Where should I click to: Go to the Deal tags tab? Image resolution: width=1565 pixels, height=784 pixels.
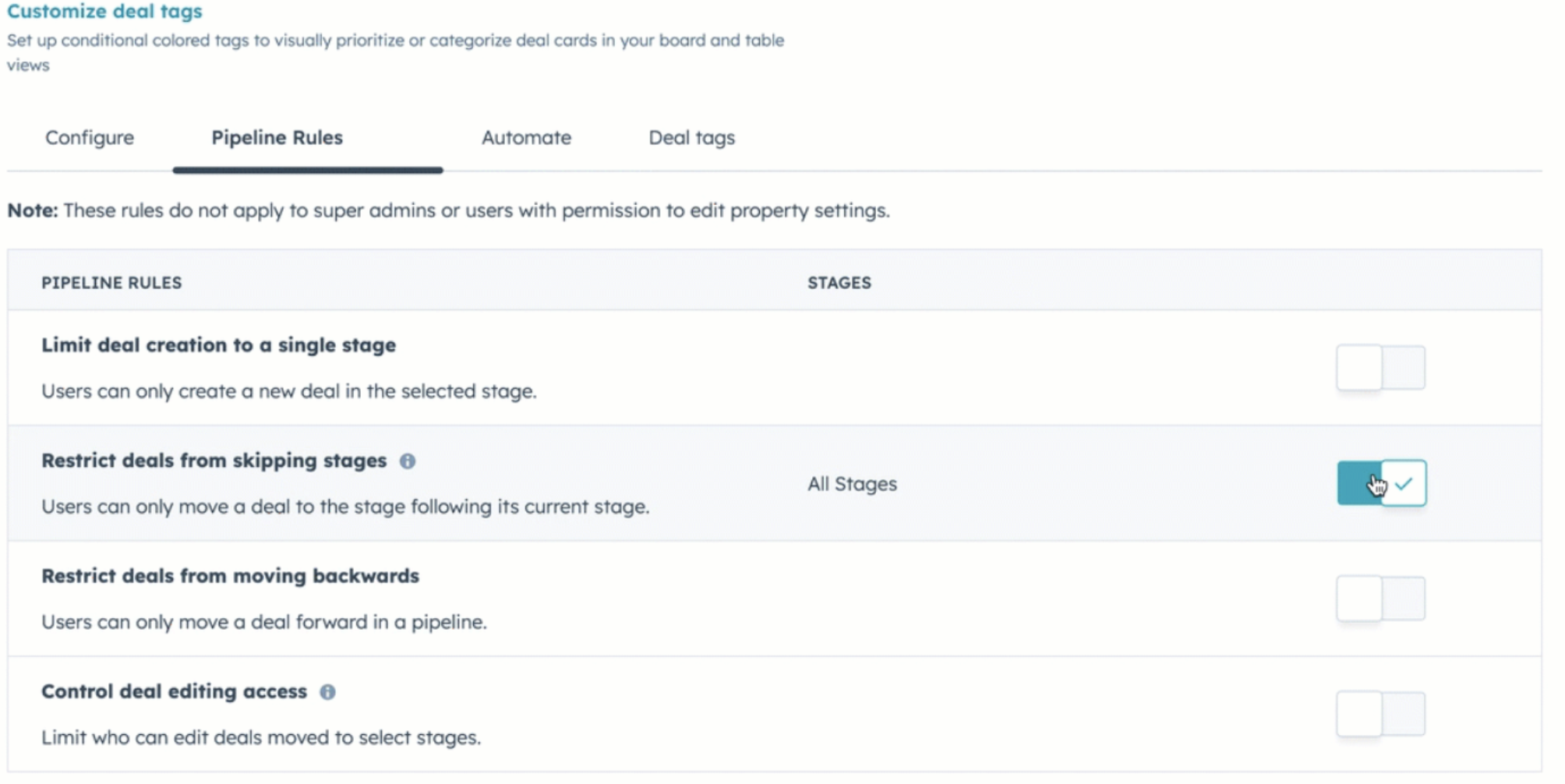692,138
